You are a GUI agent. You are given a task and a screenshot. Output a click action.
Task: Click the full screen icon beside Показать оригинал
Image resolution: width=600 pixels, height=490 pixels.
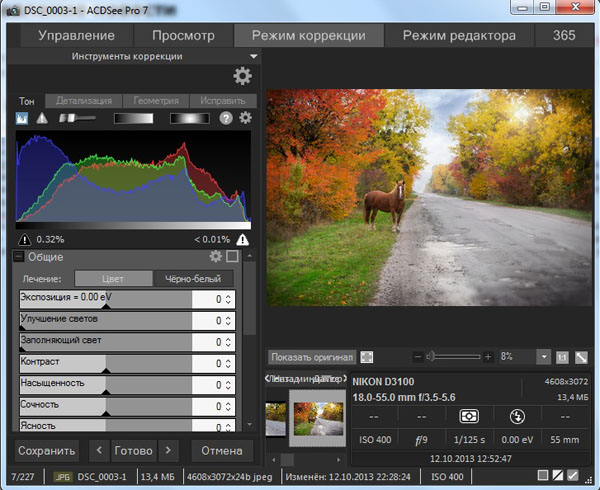367,356
